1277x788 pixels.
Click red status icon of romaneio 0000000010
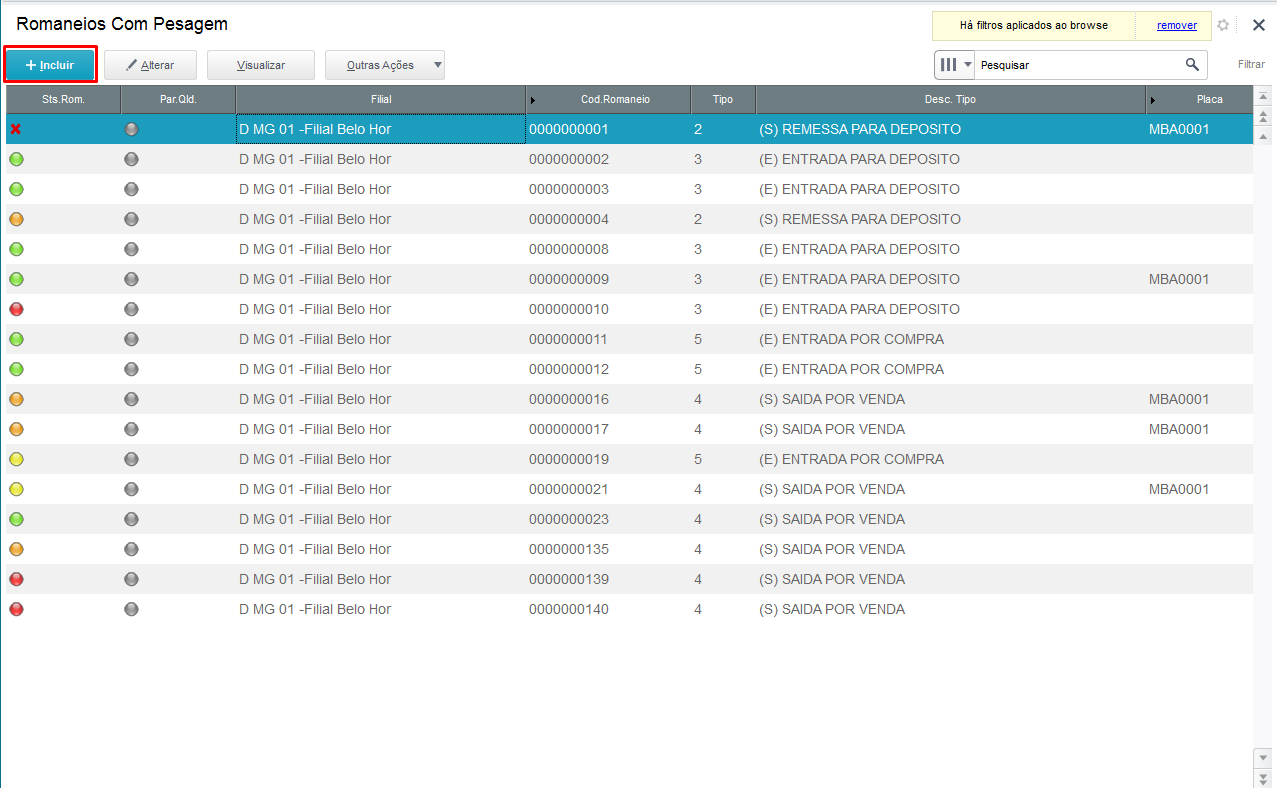(16, 309)
